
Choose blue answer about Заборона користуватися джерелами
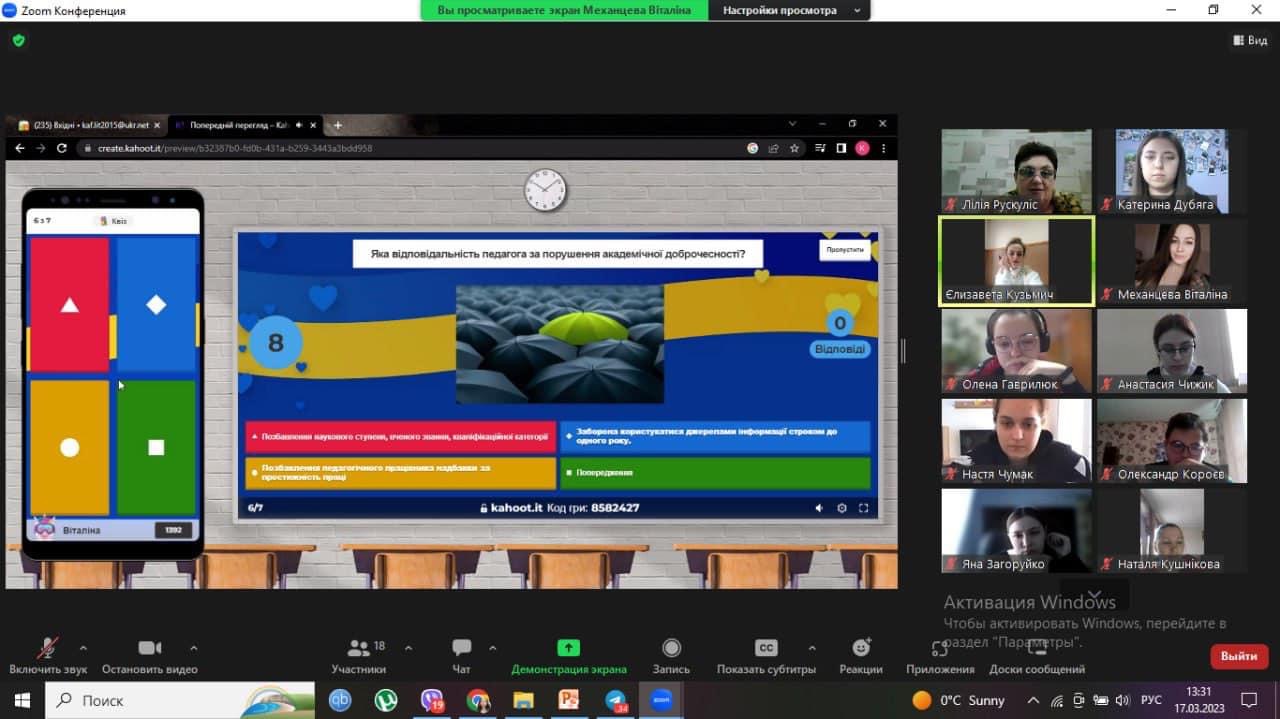(x=715, y=437)
